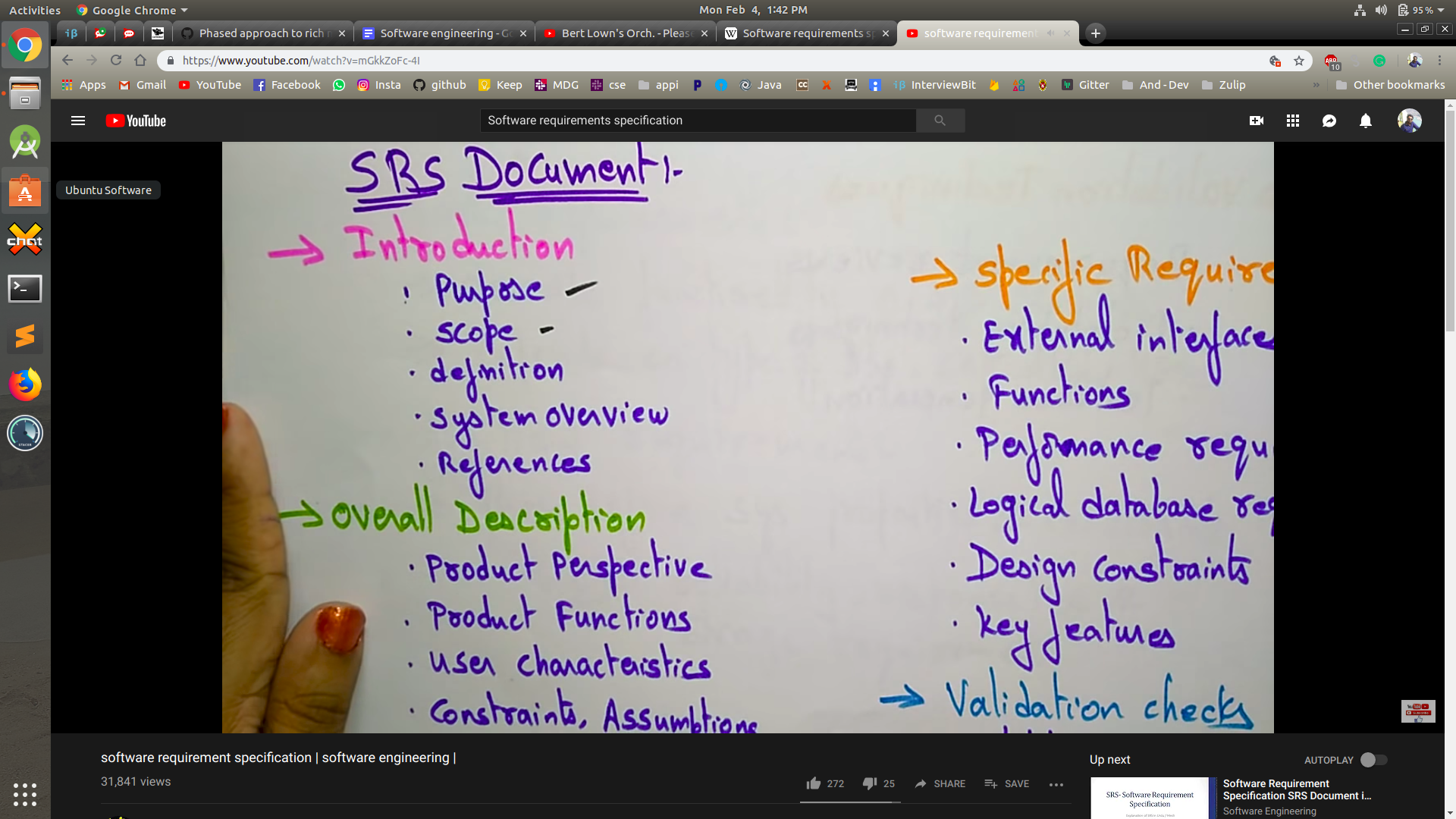Open the system status menu arrow
Screen dimensions: 1456x819
pyautogui.click(x=1441, y=10)
